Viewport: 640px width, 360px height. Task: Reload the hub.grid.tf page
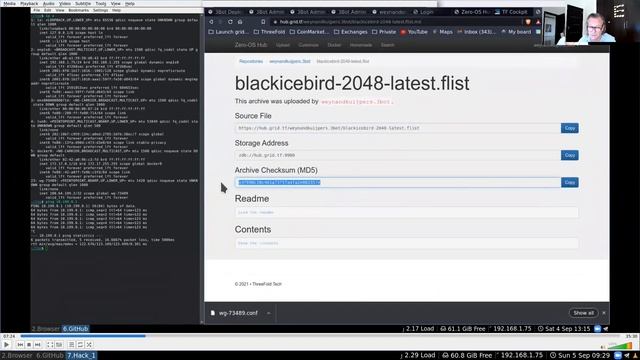[x=230, y=22]
